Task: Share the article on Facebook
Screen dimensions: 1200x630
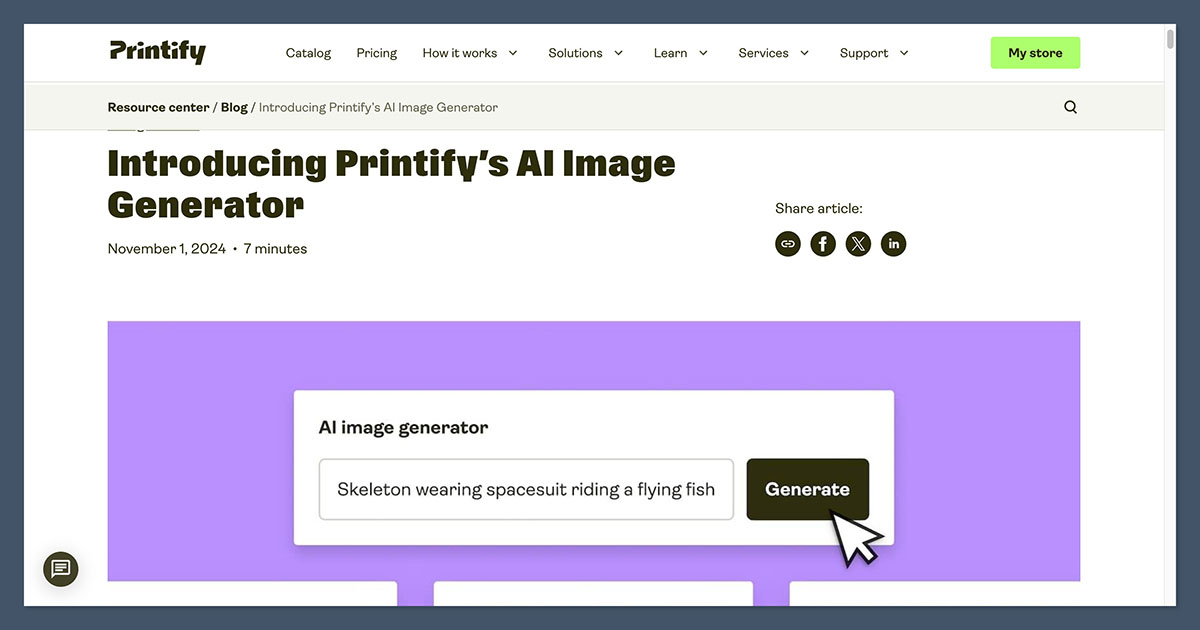Action: coord(823,243)
